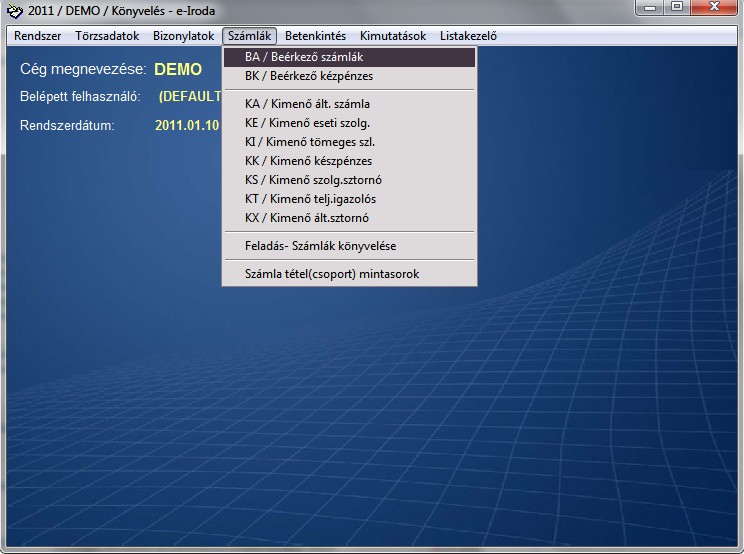Open the Listakezelő menu
The height and width of the screenshot is (554, 744).
coord(468,36)
